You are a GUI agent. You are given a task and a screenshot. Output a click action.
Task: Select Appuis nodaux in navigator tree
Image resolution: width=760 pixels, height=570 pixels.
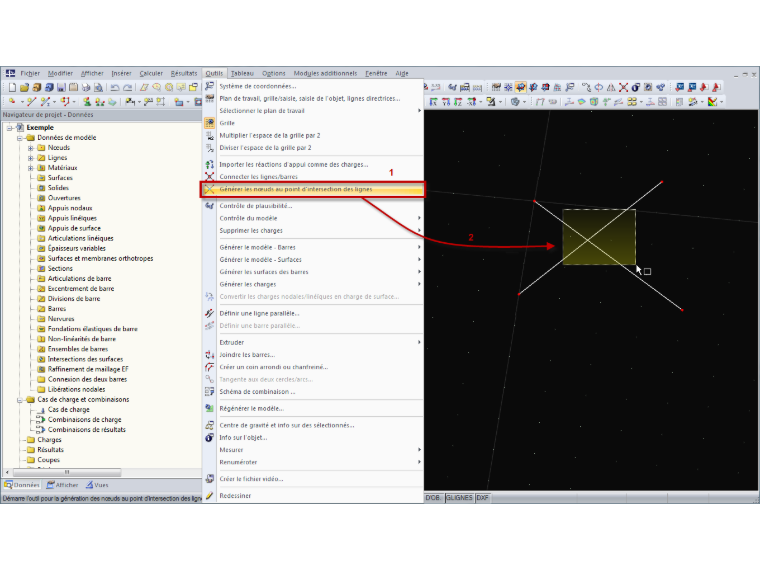pyautogui.click(x=70, y=208)
